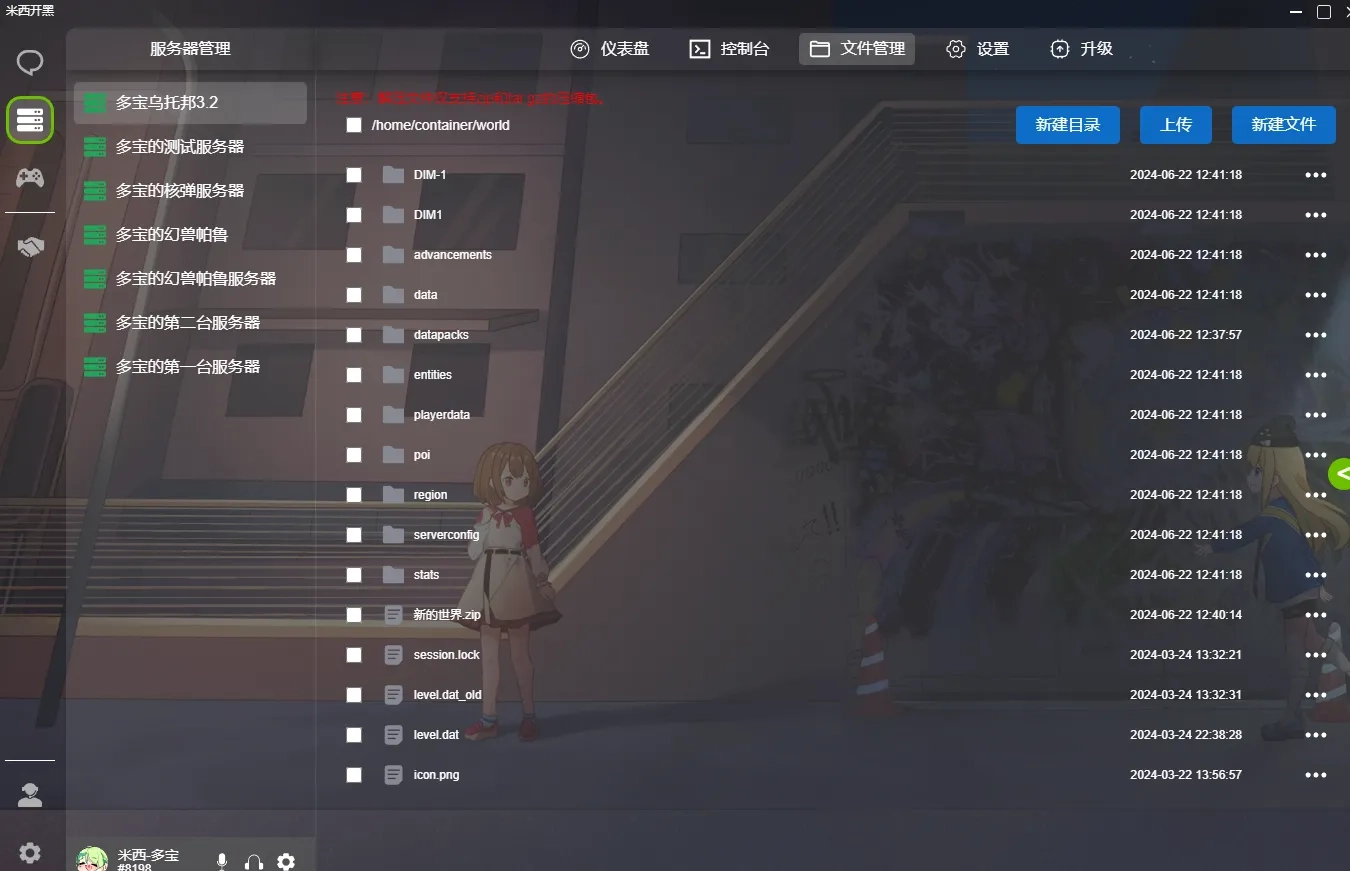Open the customer support agent icon
The height and width of the screenshot is (871, 1350).
(30, 795)
